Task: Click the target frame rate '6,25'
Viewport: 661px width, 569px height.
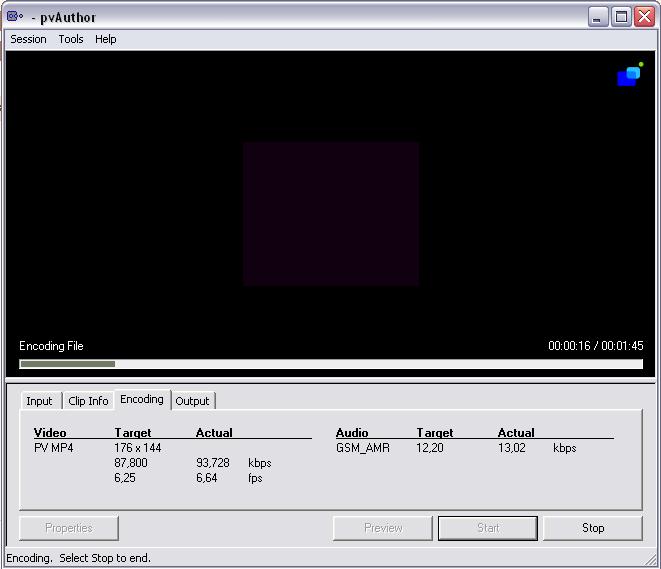Action: 125,478
